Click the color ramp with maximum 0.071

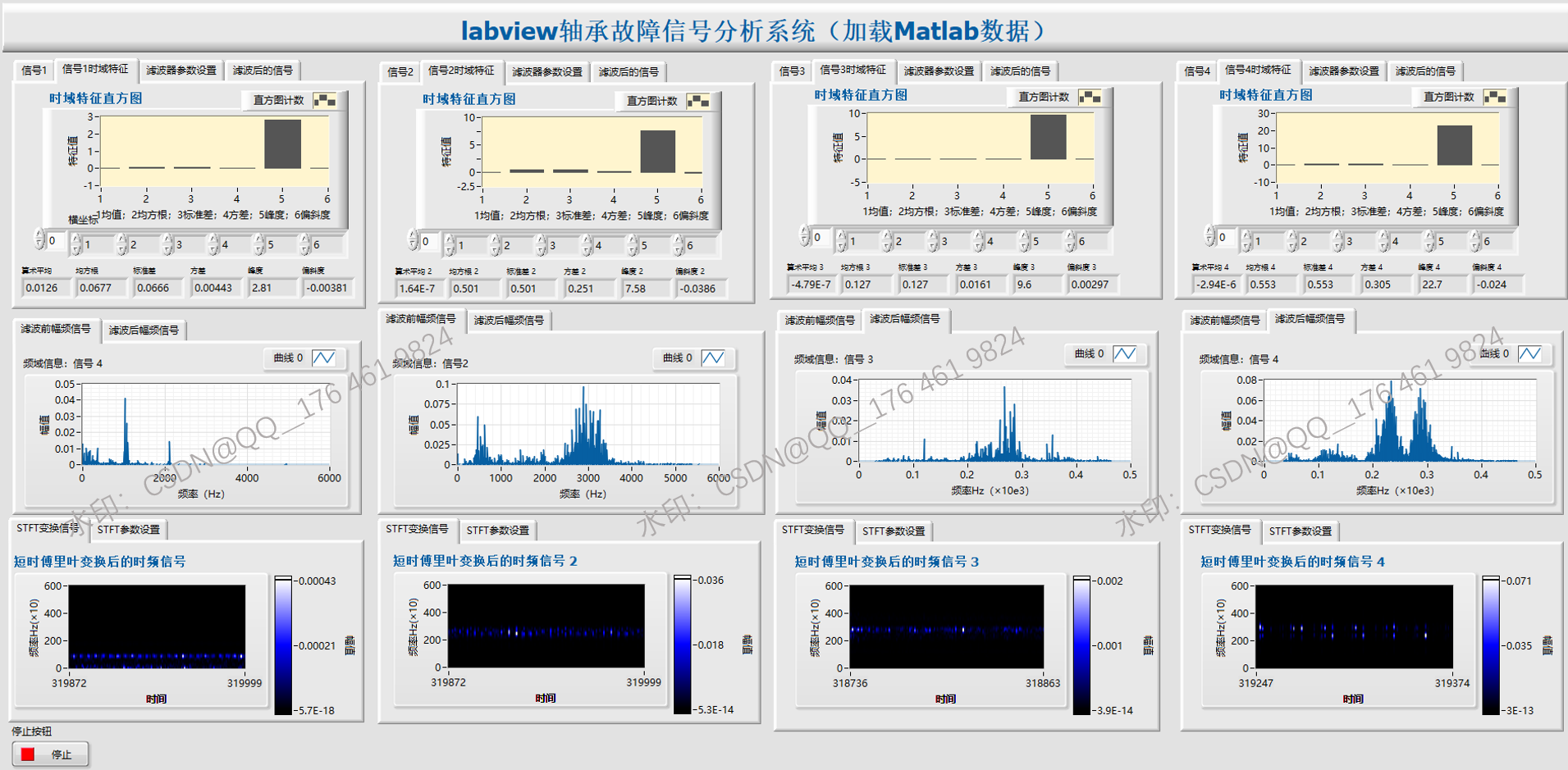click(x=1491, y=645)
